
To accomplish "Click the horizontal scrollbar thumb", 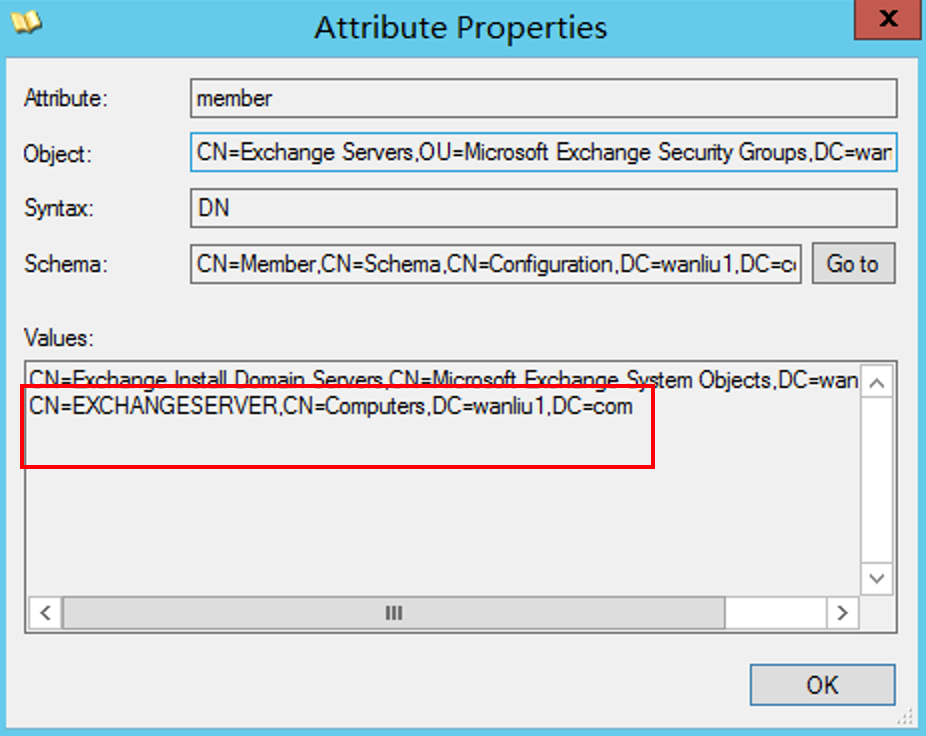I will (394, 613).
